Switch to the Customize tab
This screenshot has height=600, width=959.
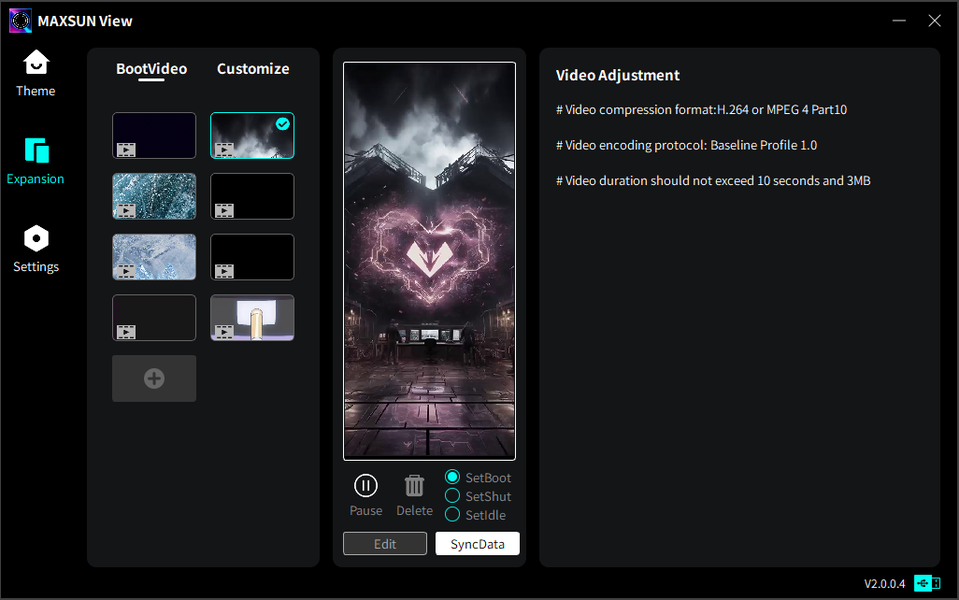tap(253, 69)
